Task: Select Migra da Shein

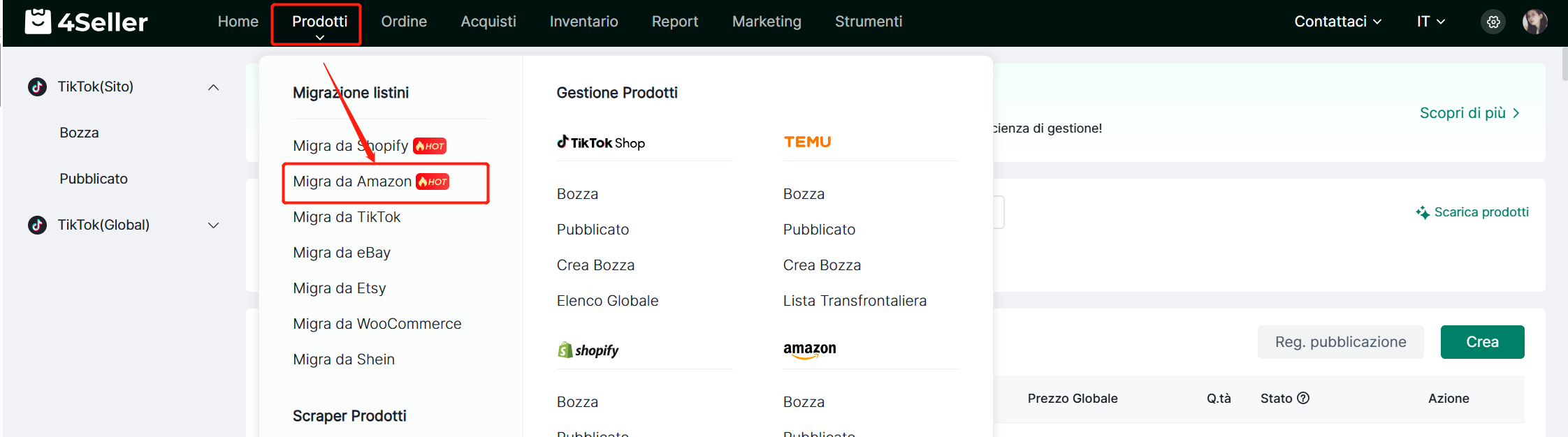Action: [344, 360]
